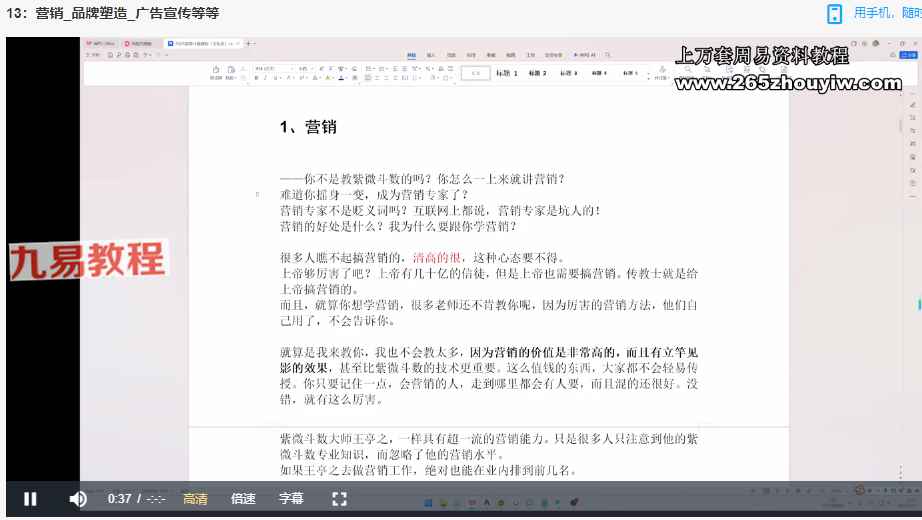This screenshot has width=922, height=520.
Task: Select the WPS AI ribbon tab
Action: click(585, 55)
